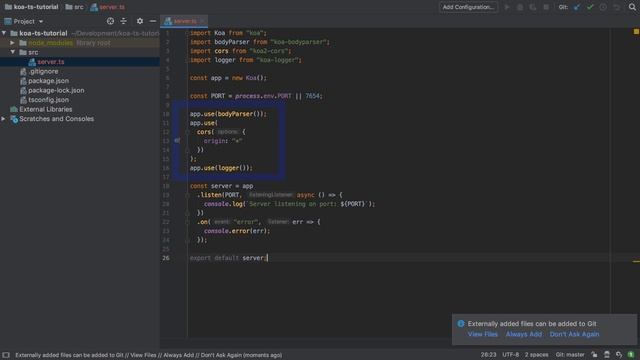Expand Scratches and Consoles node
The height and width of the screenshot is (360, 640).
click(4, 119)
